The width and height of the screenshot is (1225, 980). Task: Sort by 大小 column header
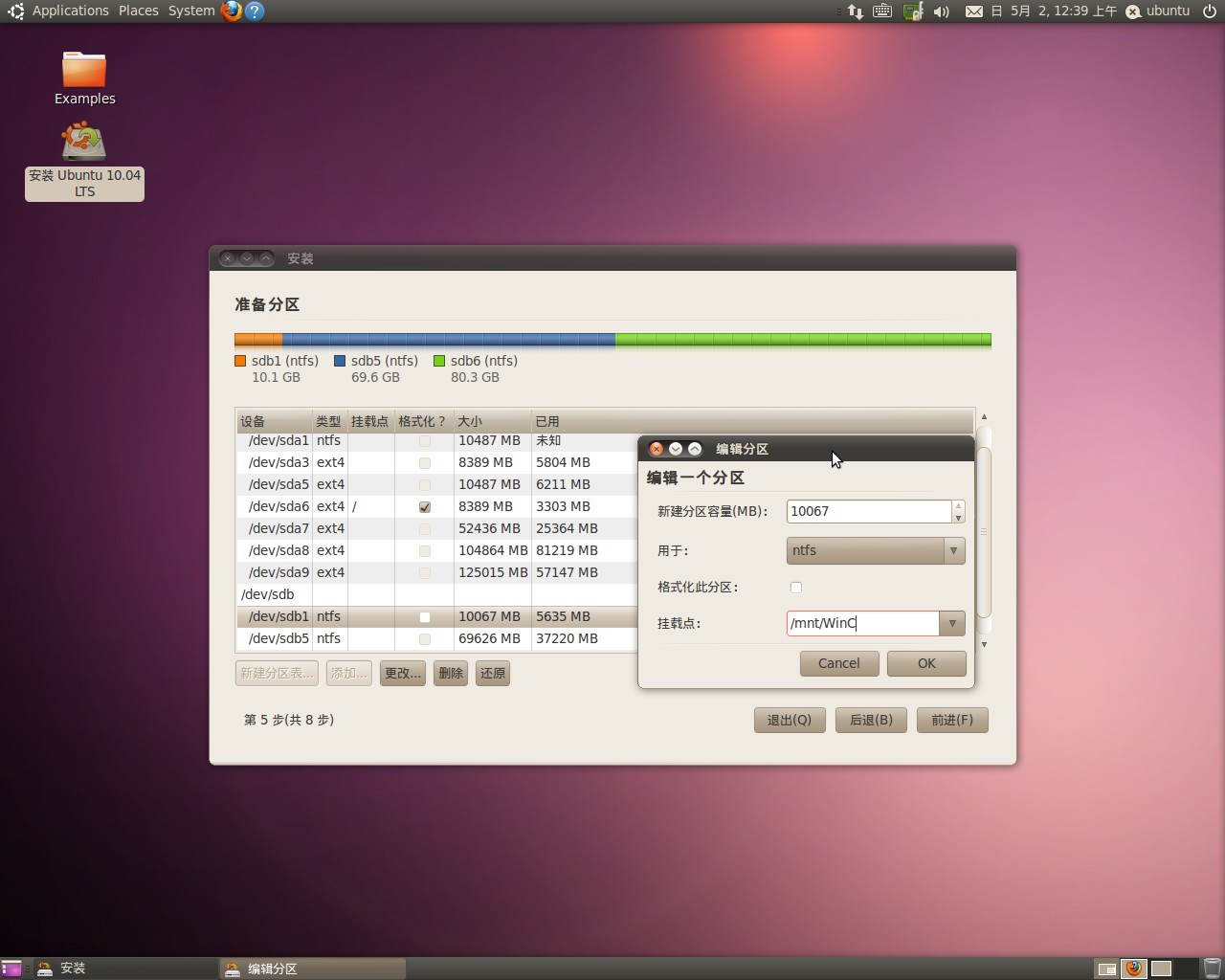pyautogui.click(x=493, y=421)
